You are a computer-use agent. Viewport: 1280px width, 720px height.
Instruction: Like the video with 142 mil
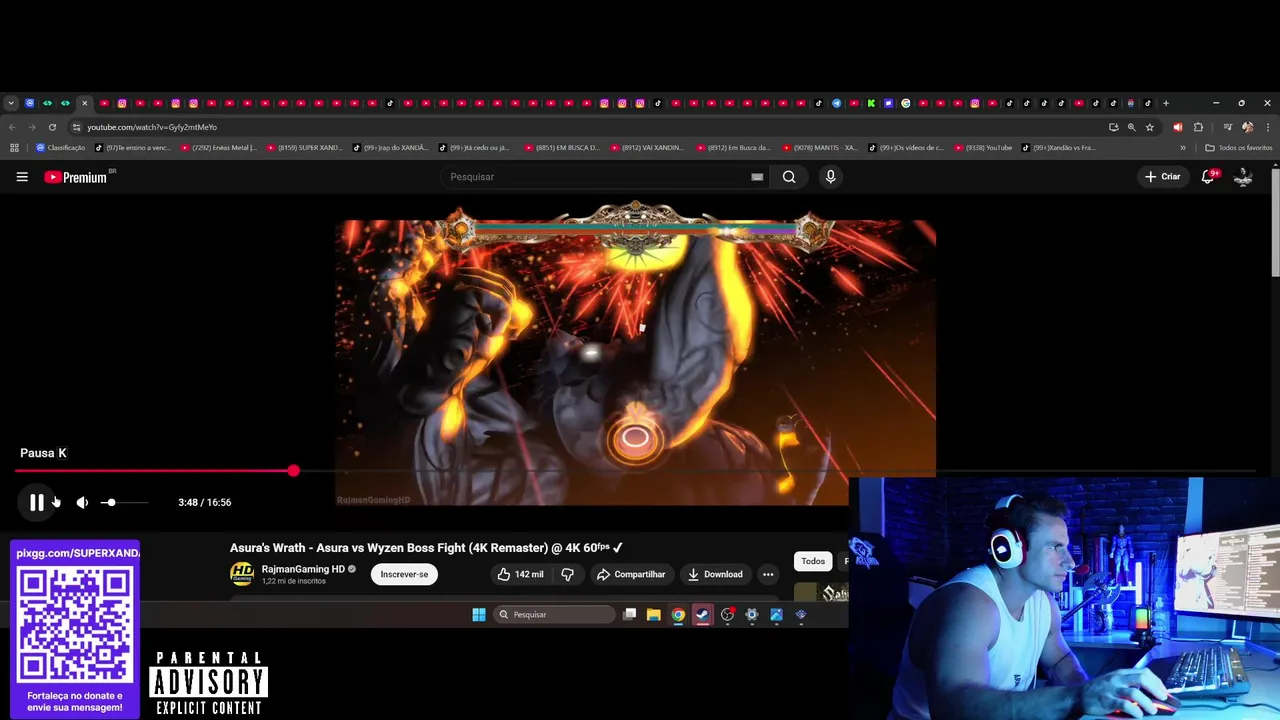[520, 574]
